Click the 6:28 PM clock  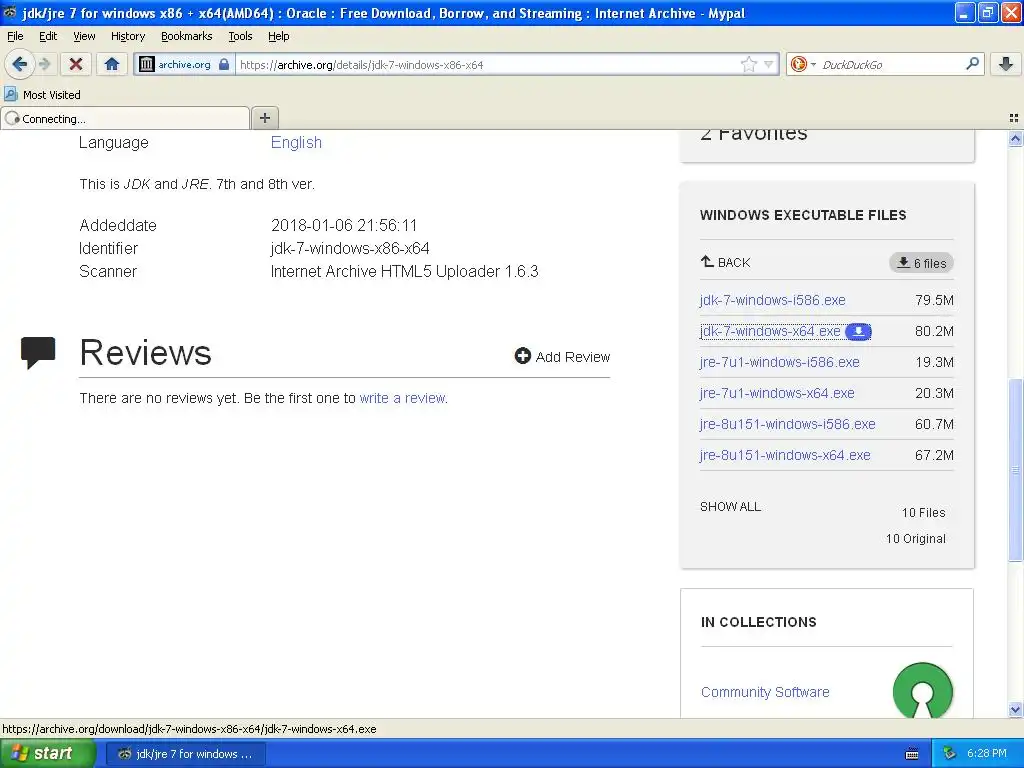tap(986, 753)
